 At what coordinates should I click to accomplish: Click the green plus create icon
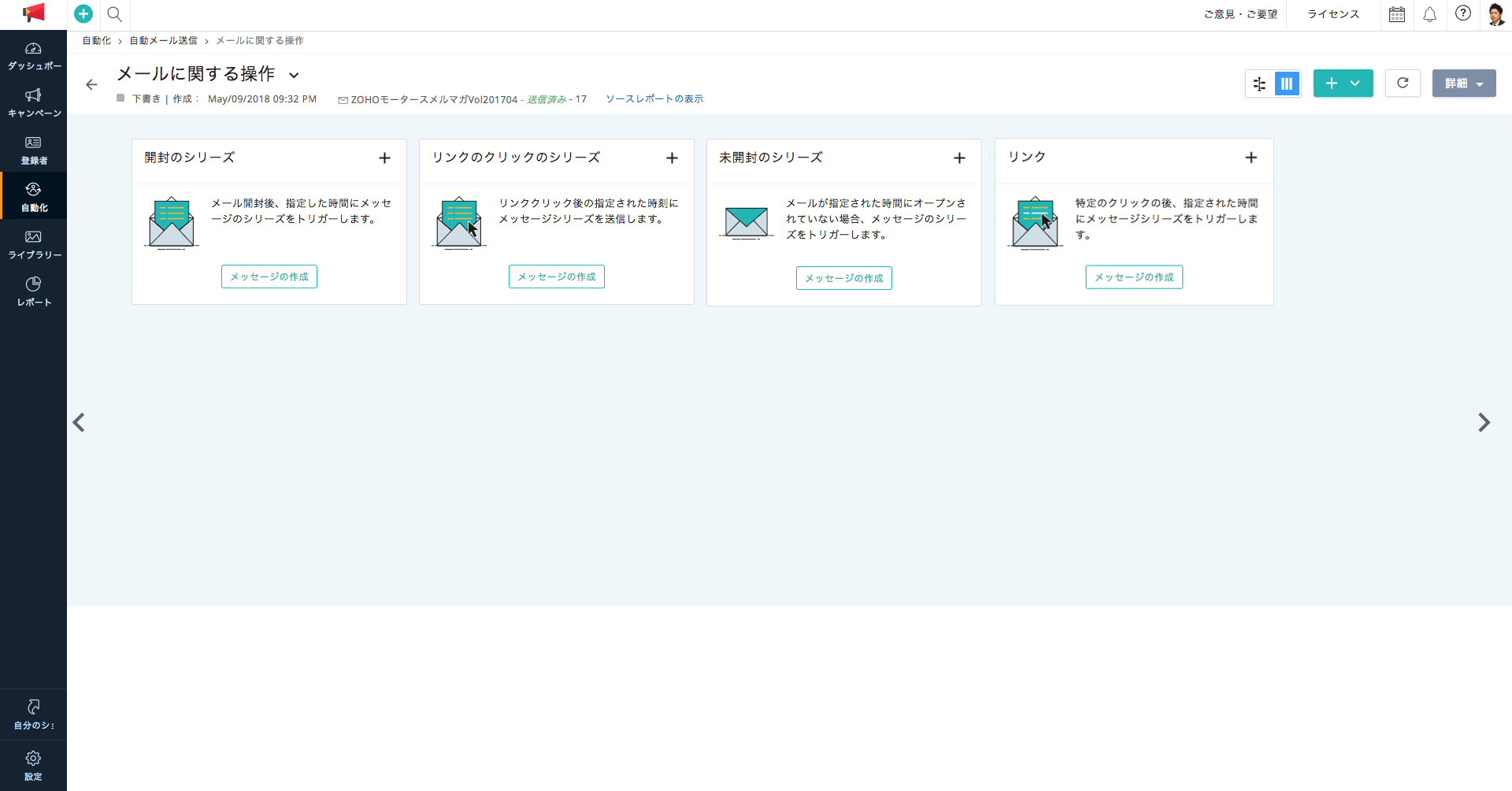point(83,14)
